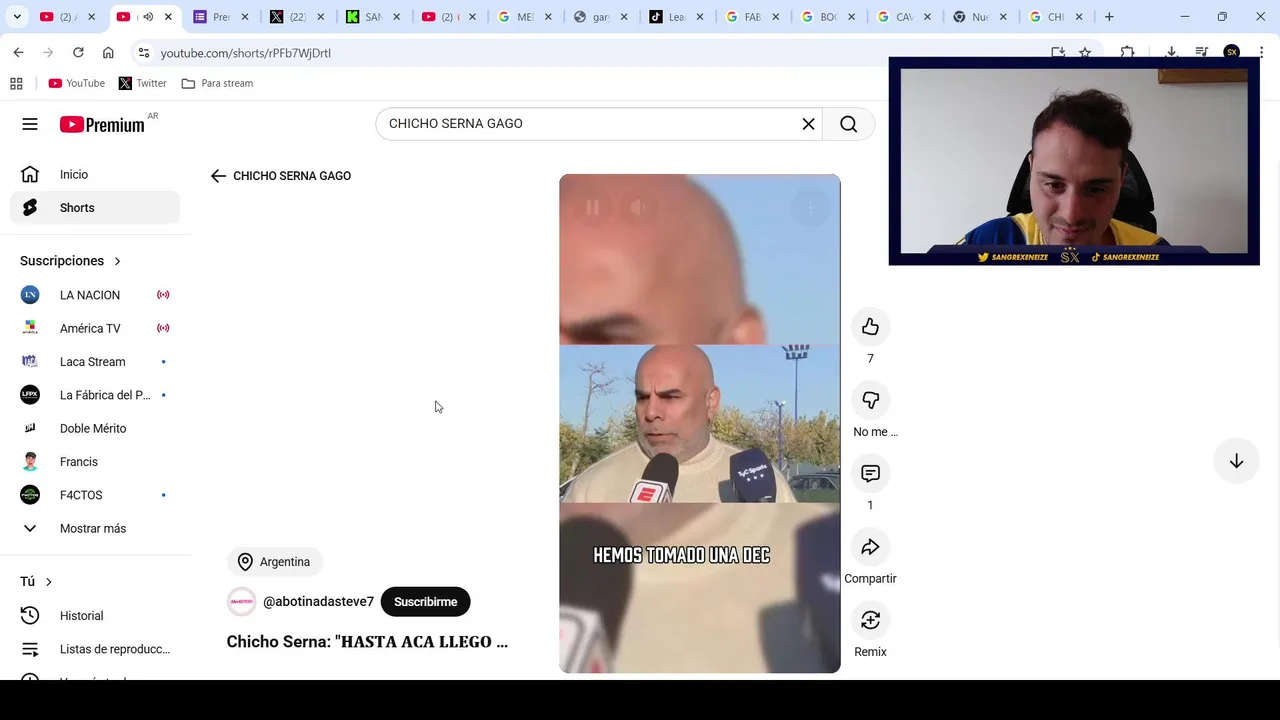Open the comments on the short

[x=870, y=473]
